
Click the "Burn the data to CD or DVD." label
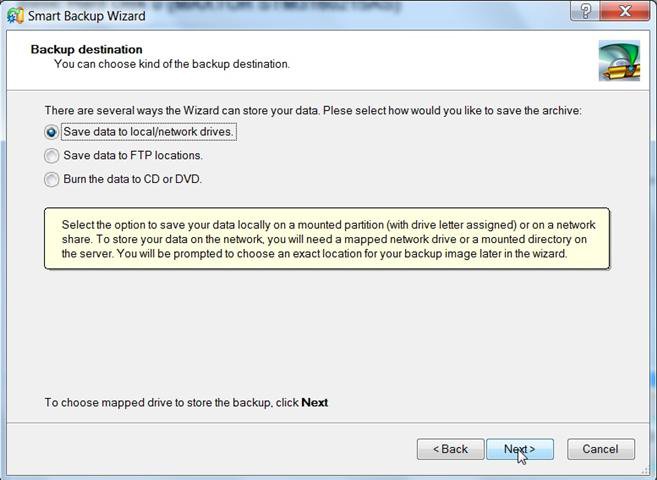coord(132,179)
